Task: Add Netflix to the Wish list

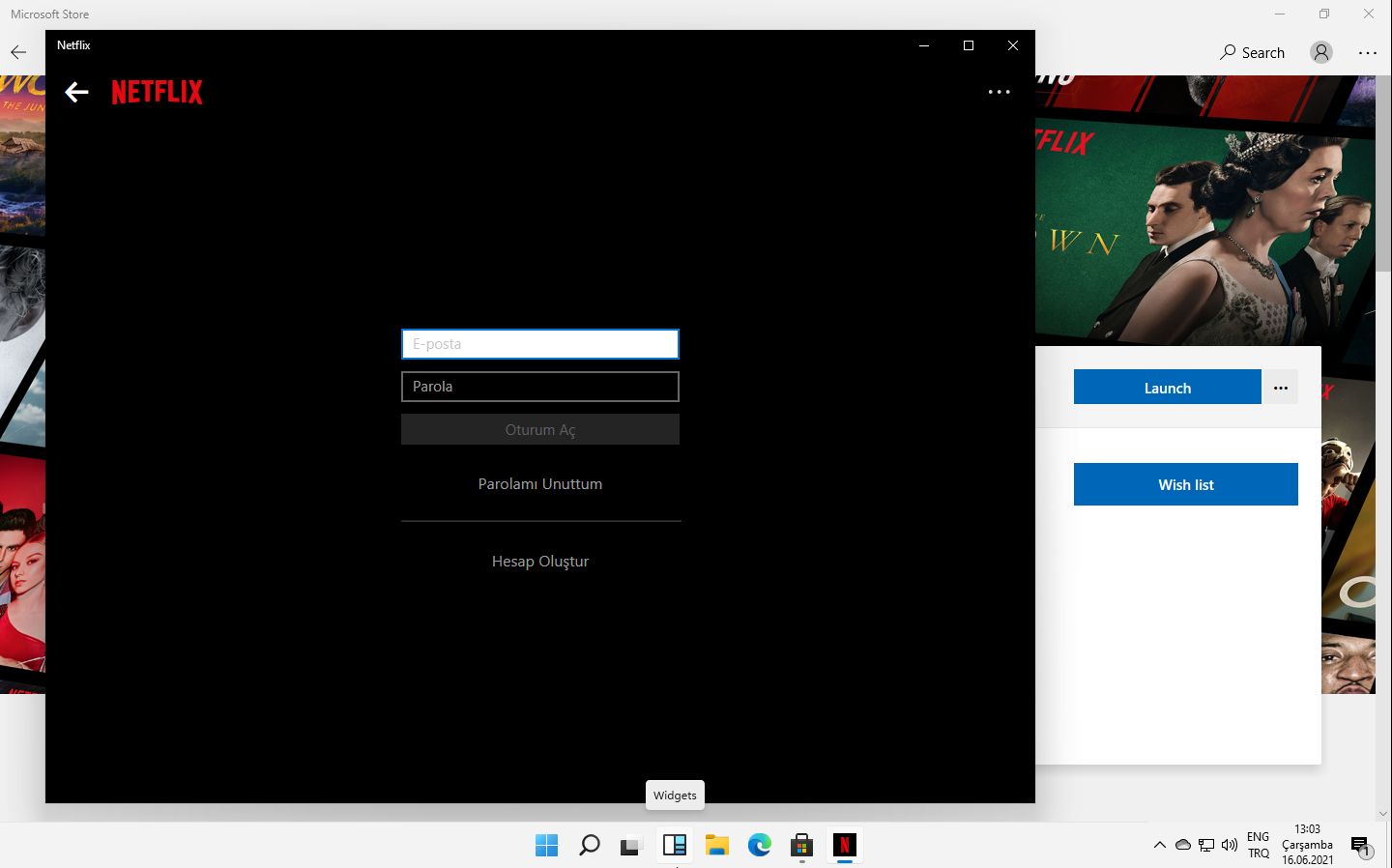Action: click(1186, 484)
